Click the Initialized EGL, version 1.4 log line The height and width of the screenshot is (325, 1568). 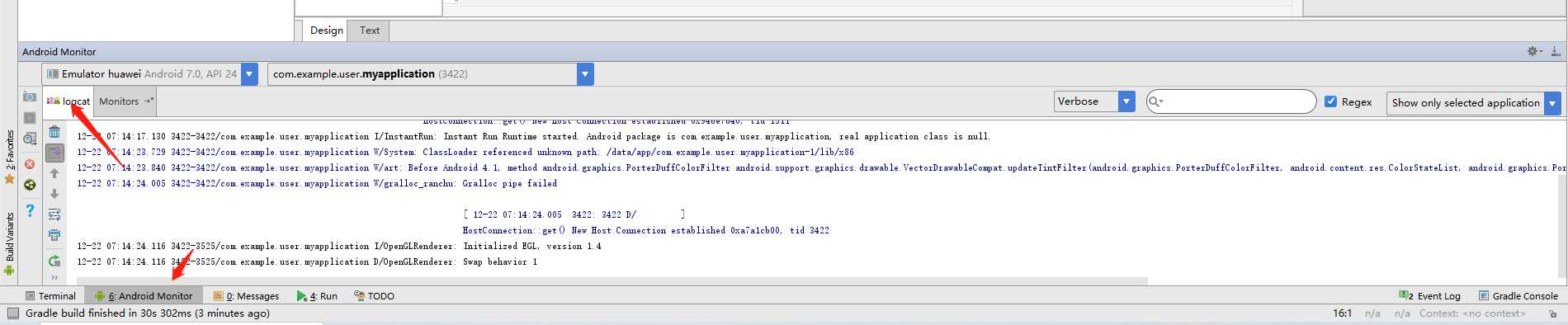[339, 247]
